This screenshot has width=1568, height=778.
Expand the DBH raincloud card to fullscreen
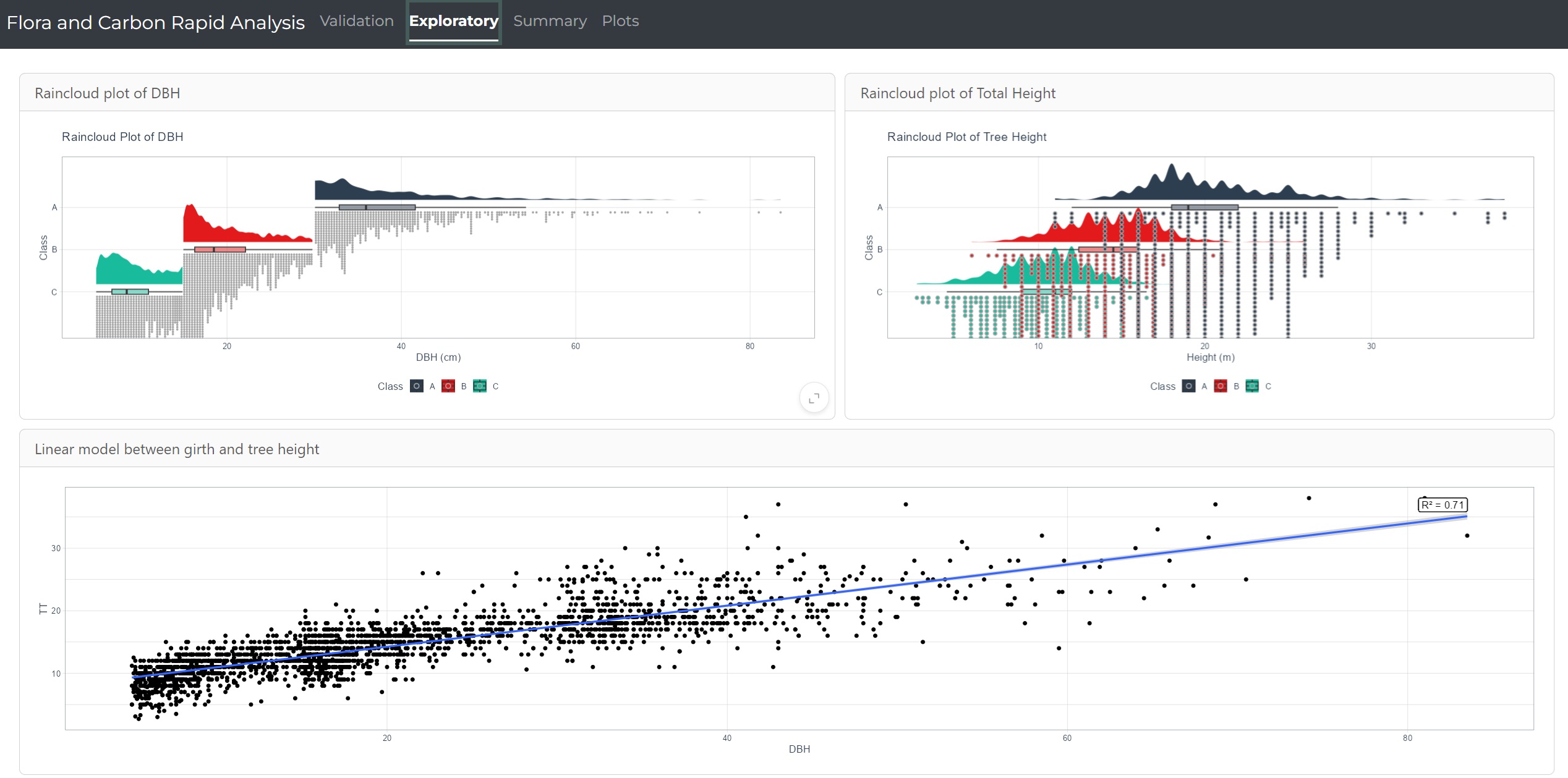(x=814, y=398)
